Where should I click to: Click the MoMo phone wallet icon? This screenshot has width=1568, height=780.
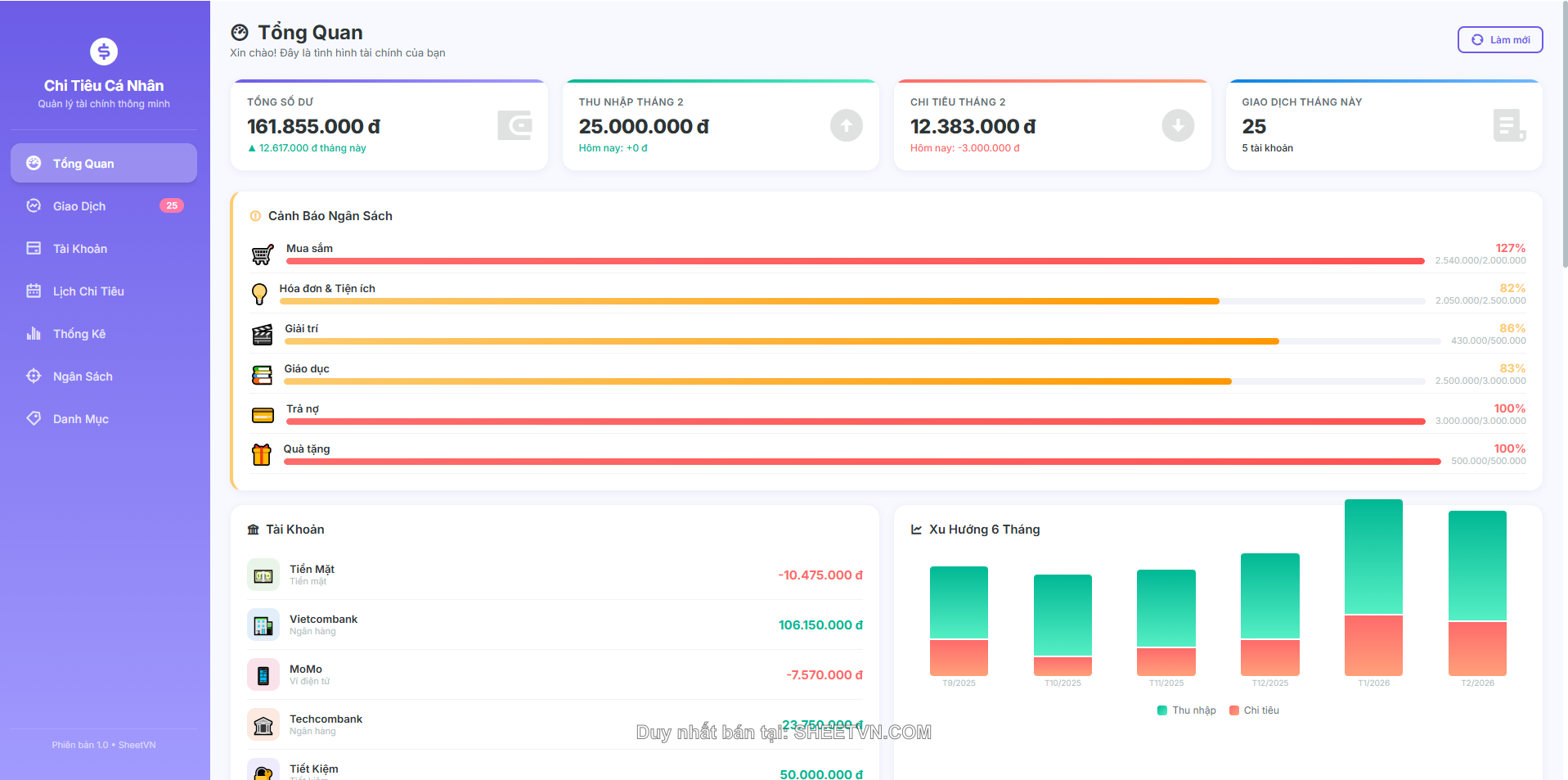263,675
